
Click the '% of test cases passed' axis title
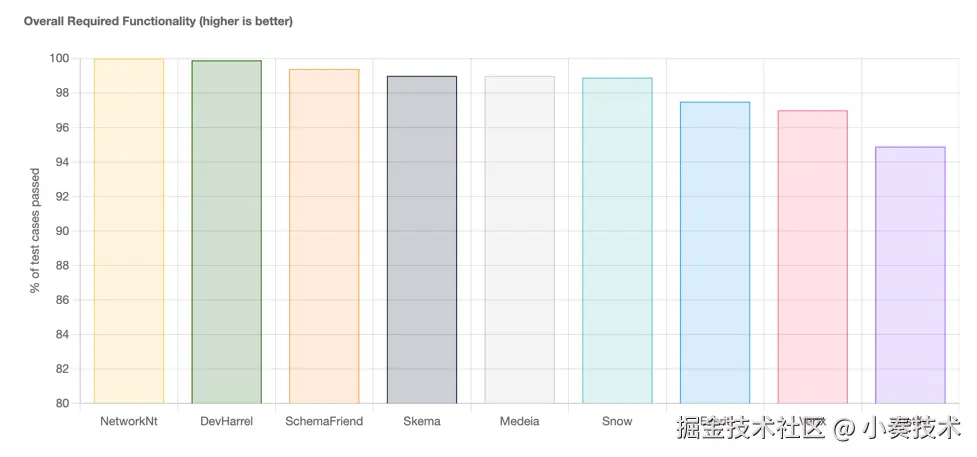click(35, 231)
